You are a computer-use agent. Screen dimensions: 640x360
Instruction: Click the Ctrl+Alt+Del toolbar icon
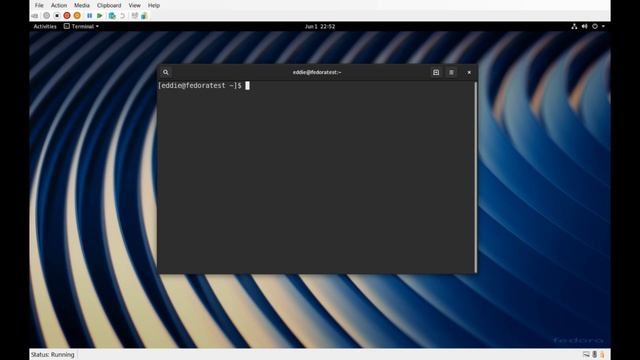(35, 16)
